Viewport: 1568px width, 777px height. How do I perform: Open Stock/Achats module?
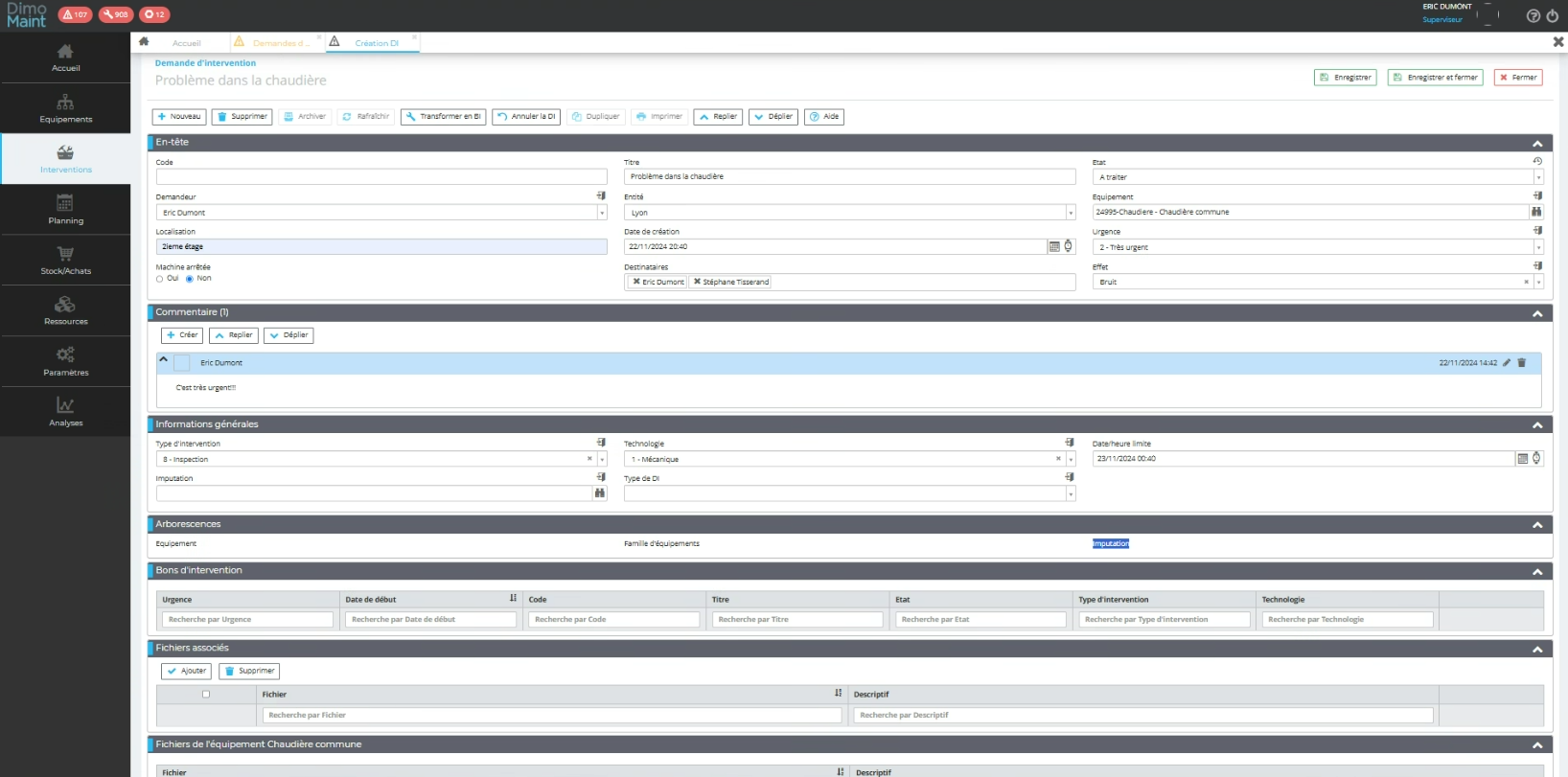(65, 261)
